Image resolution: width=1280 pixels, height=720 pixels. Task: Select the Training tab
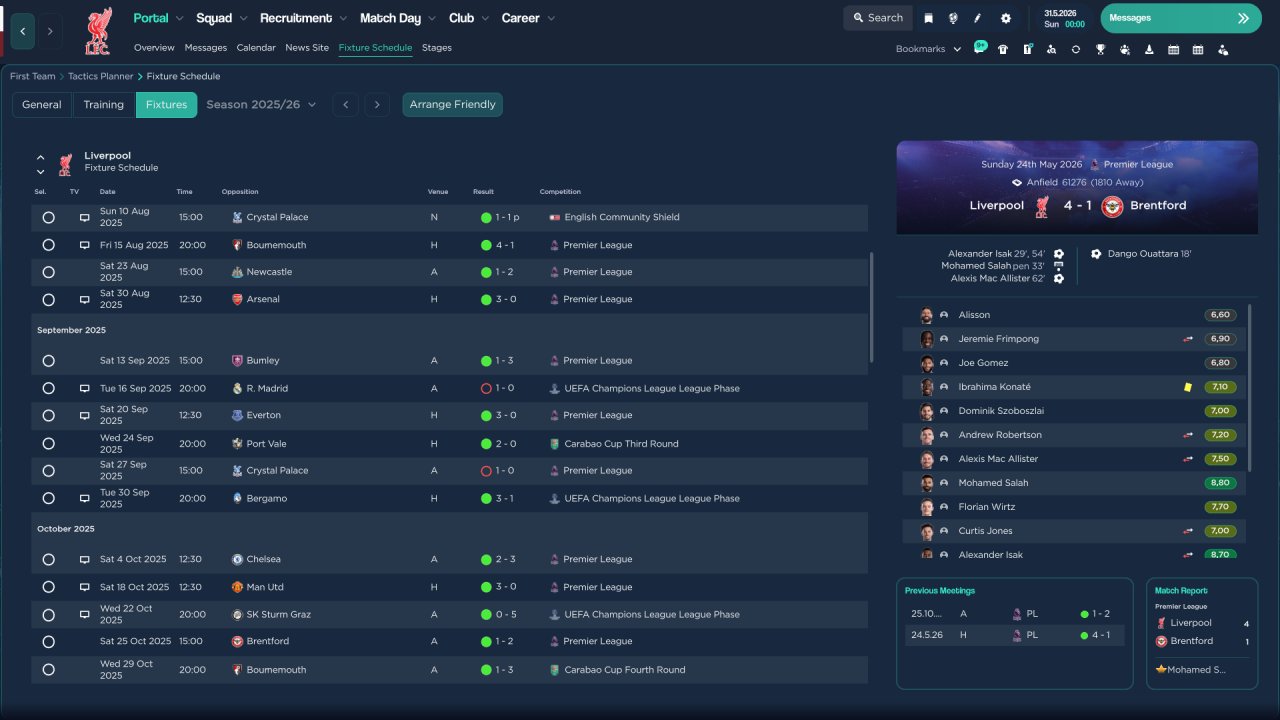click(x=104, y=105)
